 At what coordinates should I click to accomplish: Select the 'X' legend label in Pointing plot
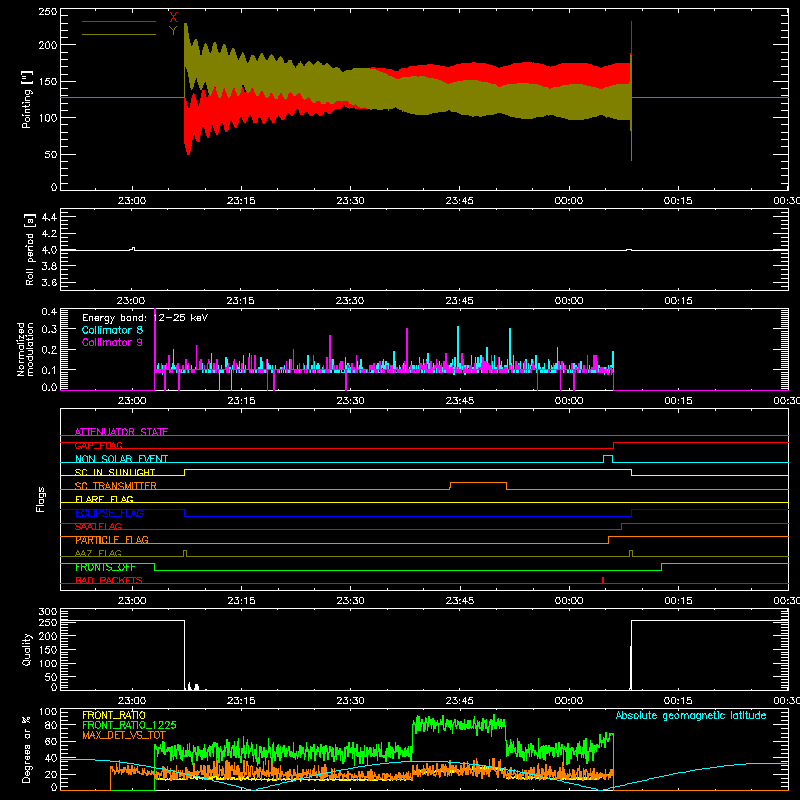tap(173, 17)
